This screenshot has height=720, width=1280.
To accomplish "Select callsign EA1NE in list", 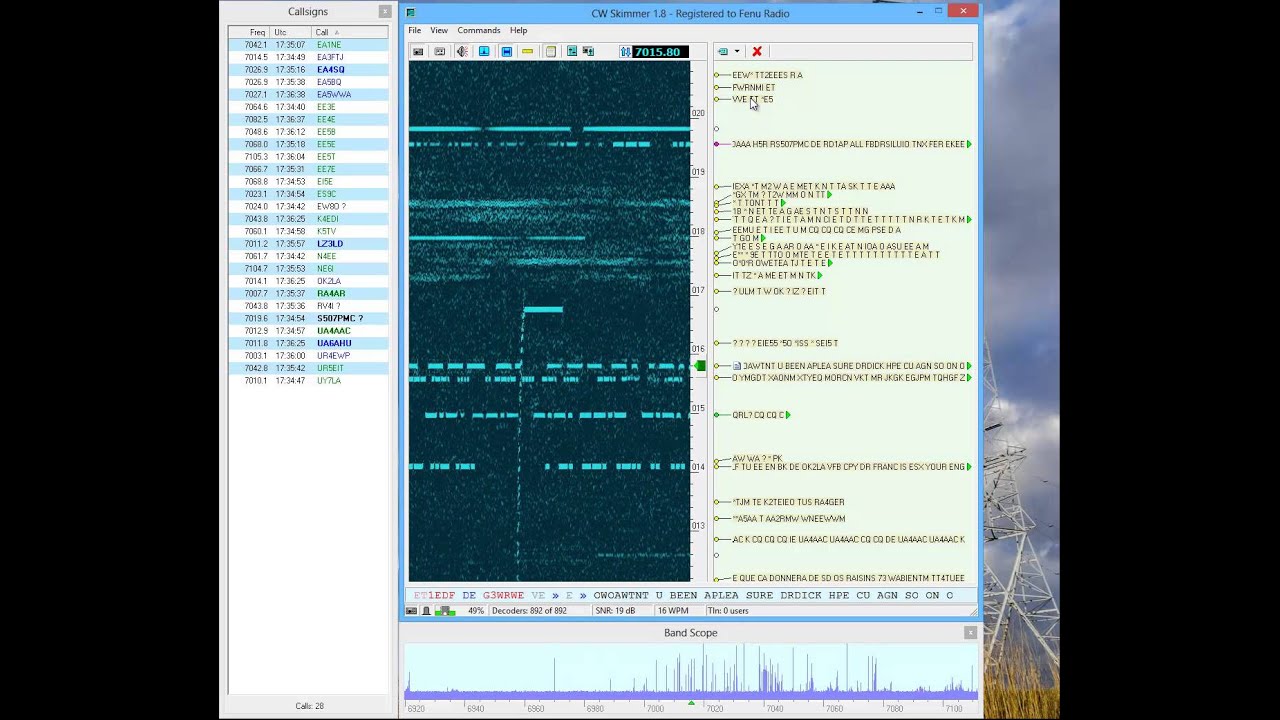I will [x=308, y=45].
